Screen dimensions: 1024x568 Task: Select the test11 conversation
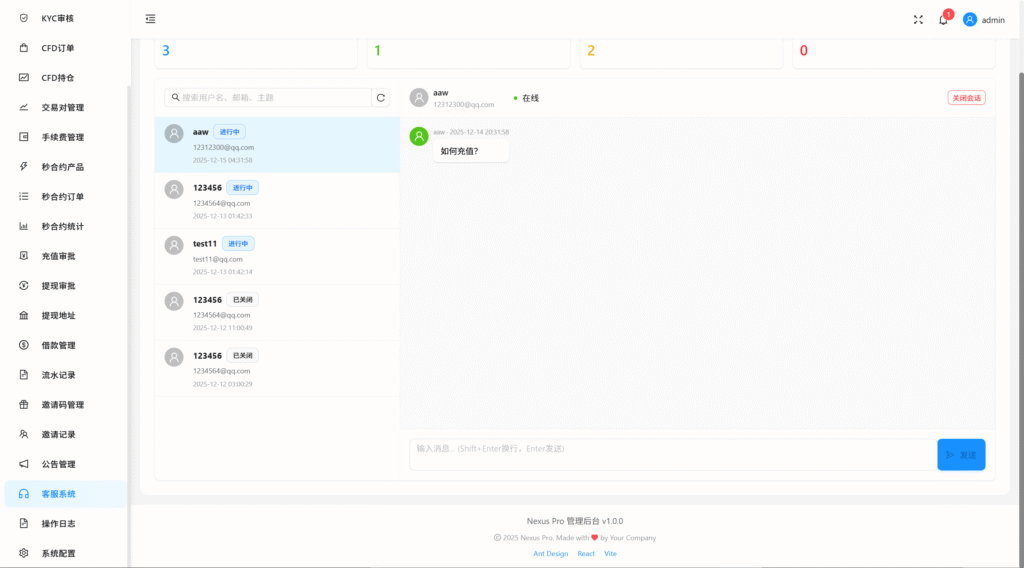(277, 257)
